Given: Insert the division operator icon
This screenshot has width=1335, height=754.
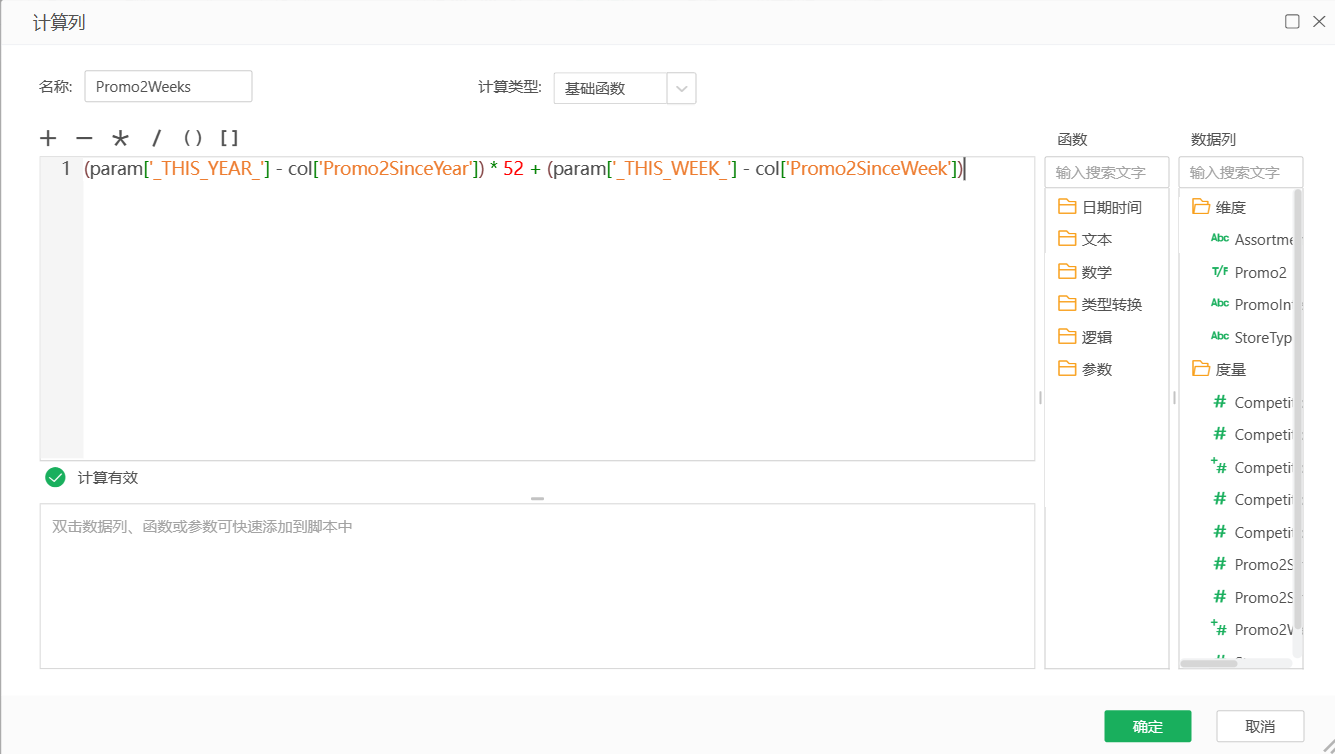Looking at the screenshot, I should 155,138.
